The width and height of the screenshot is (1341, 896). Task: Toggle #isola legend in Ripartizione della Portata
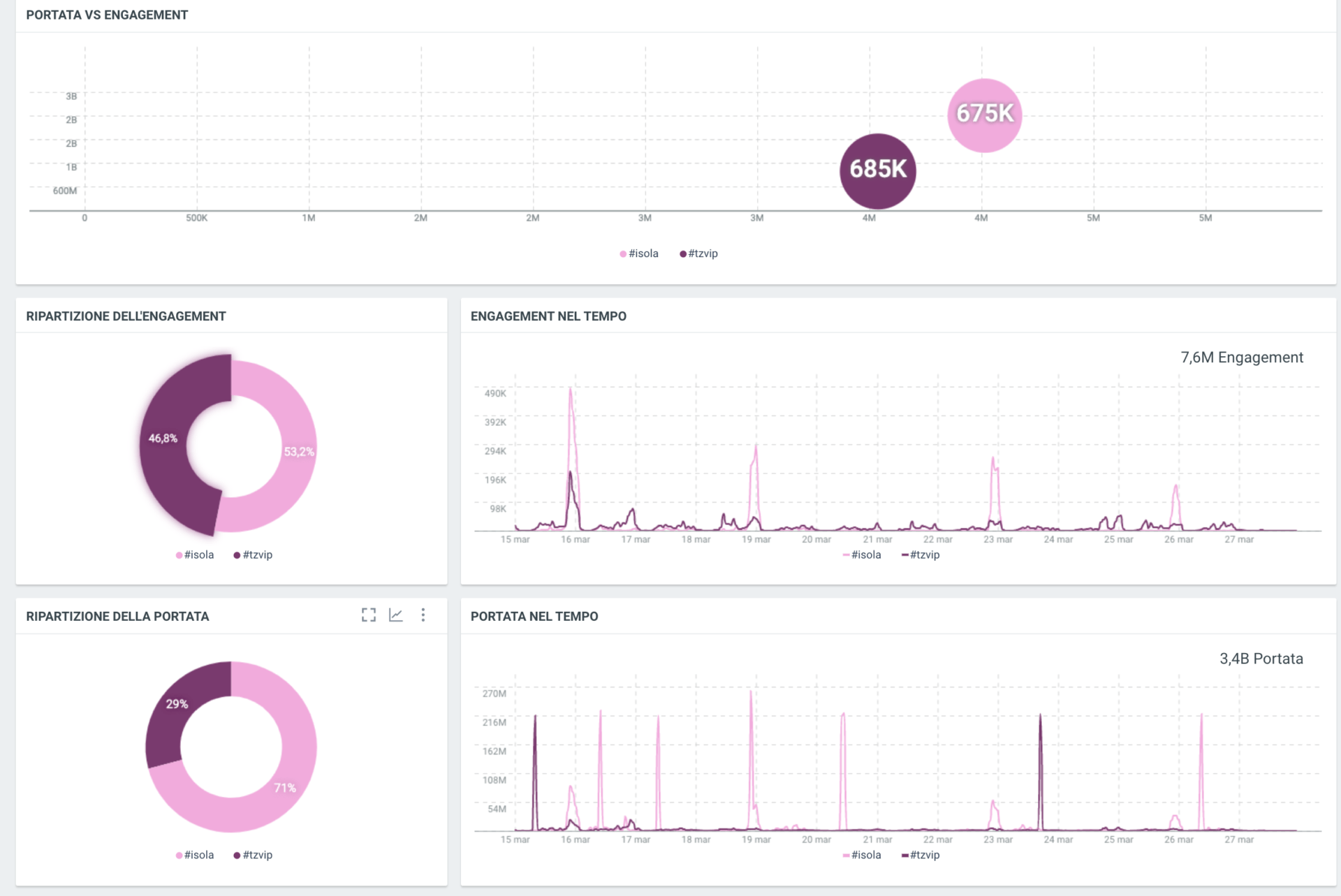click(195, 855)
